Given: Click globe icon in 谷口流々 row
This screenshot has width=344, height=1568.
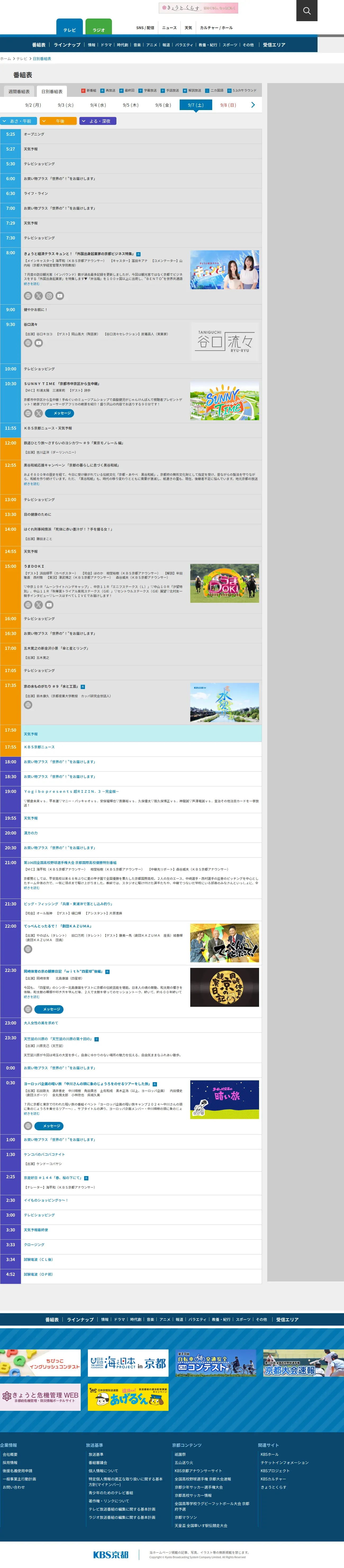Looking at the screenshot, I should (x=28, y=343).
